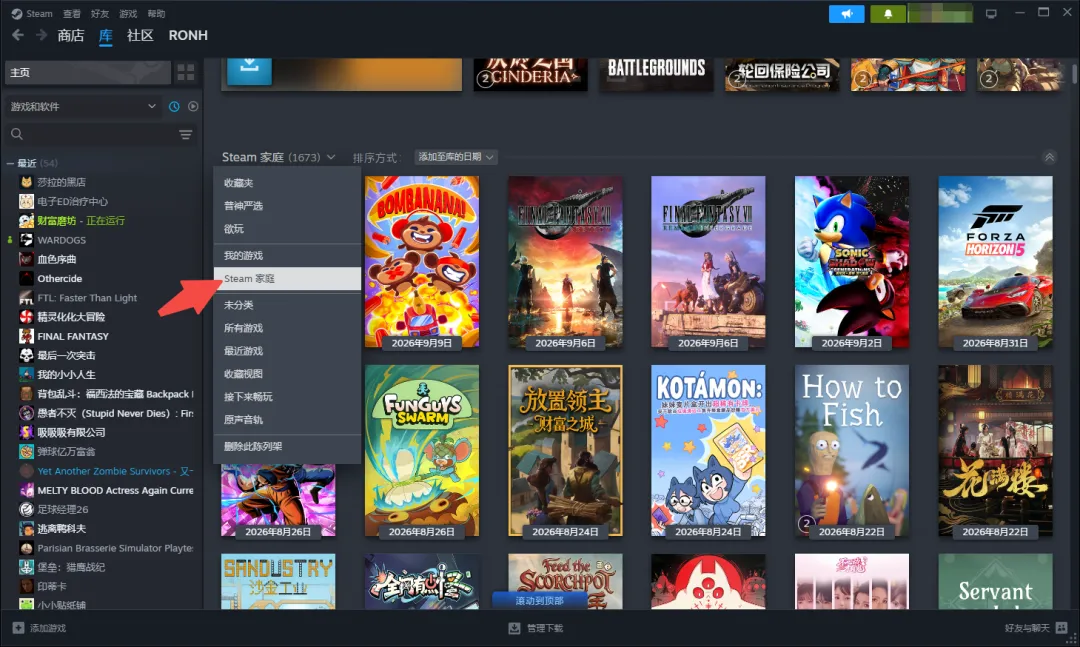Click the 堡垒：猎鹰战纪 game icon
The image size is (1080, 647).
pyautogui.click(x=26, y=567)
